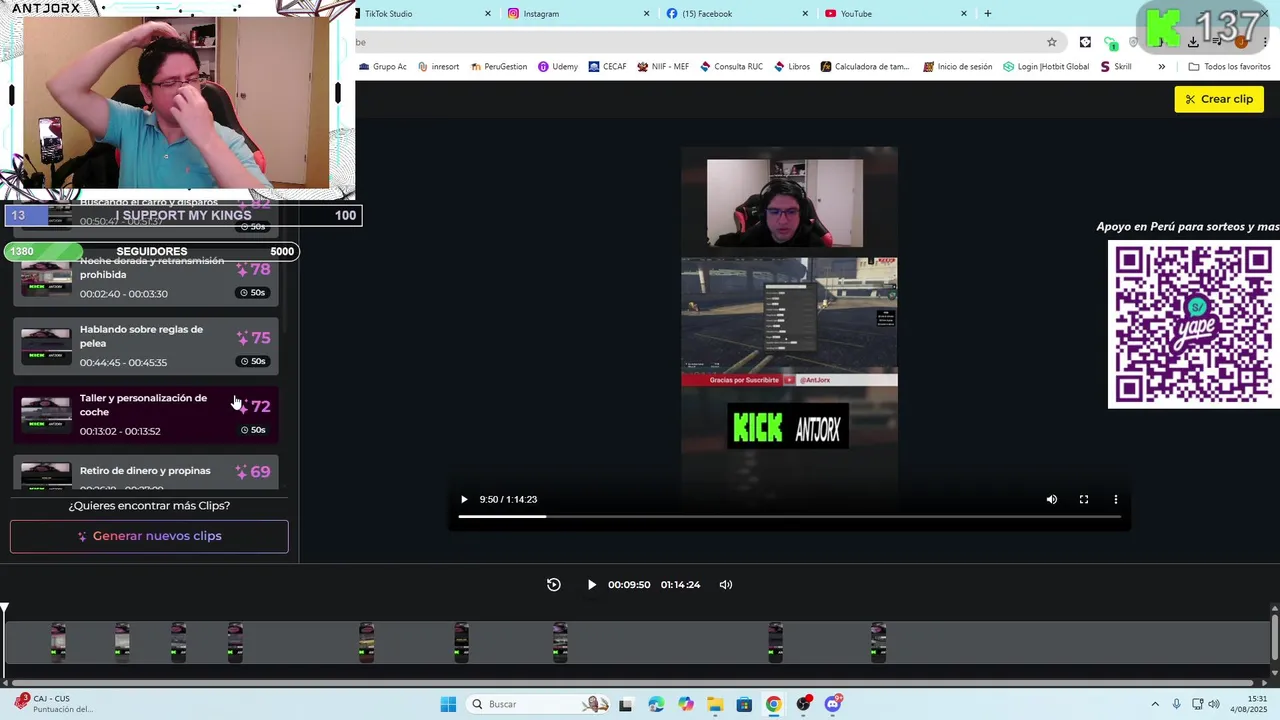Switch to the (15) Facebook tab
This screenshot has width=1280, height=720.
[x=738, y=14]
